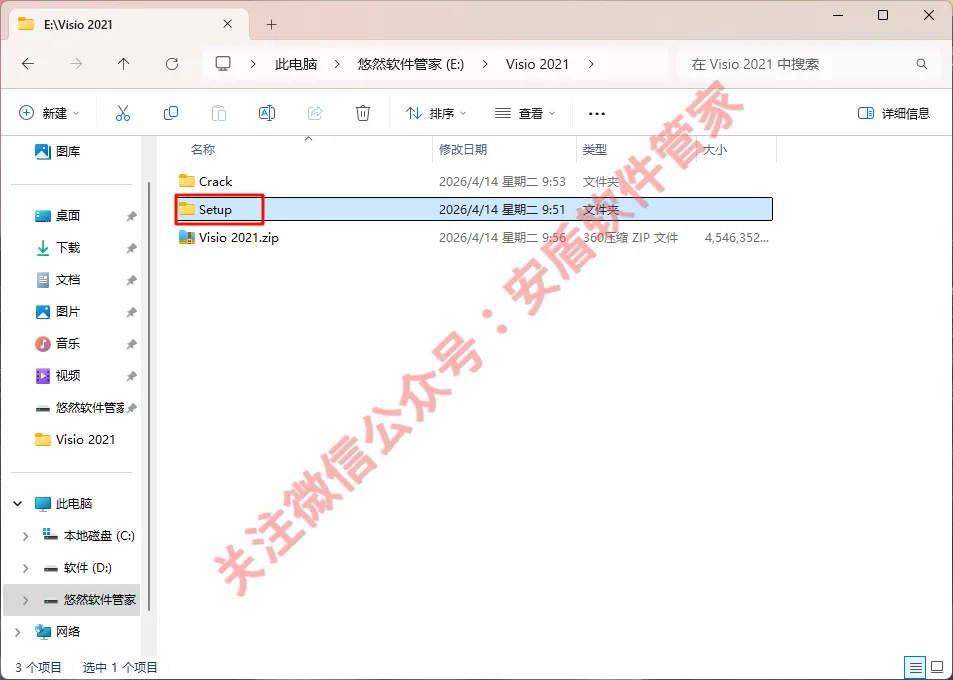Viewport: 953px width, 680px height.
Task: Click the 4,546,352 size value
Action: [x=737, y=238]
